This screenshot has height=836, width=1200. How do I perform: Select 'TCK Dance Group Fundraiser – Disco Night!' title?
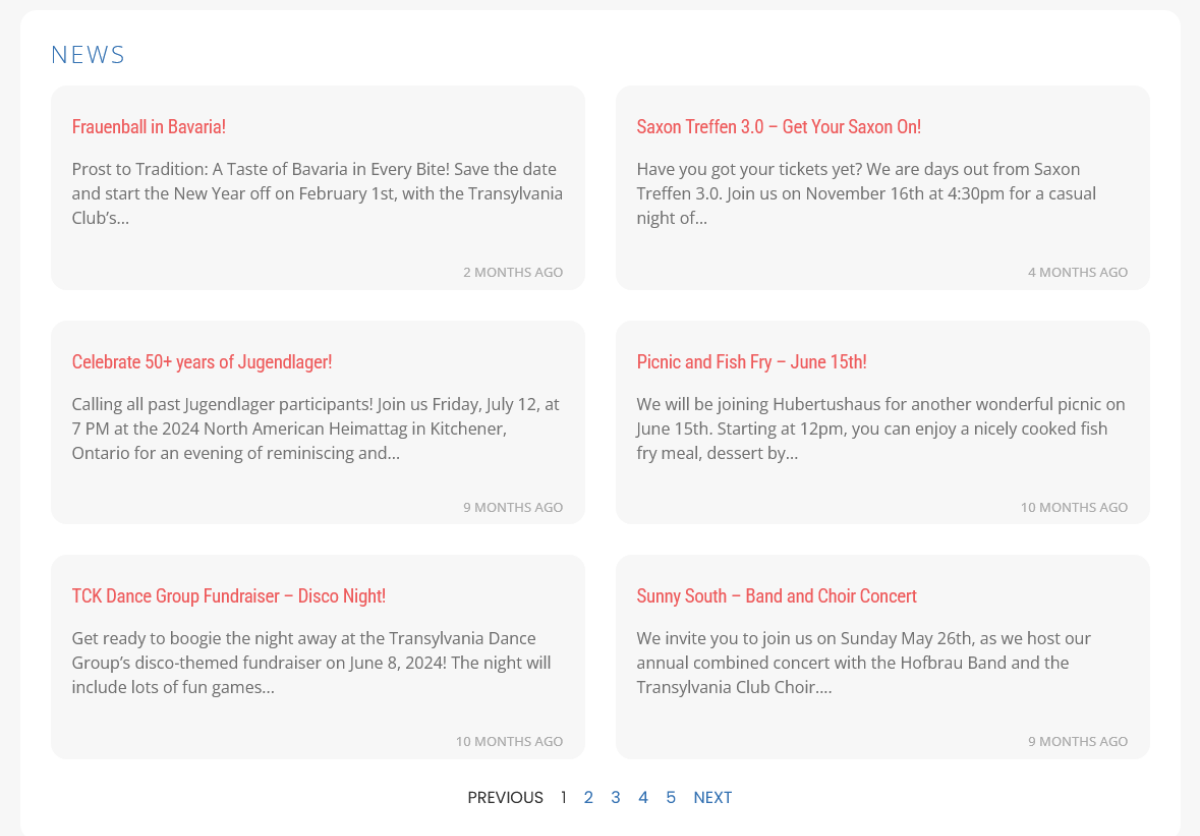(x=229, y=596)
